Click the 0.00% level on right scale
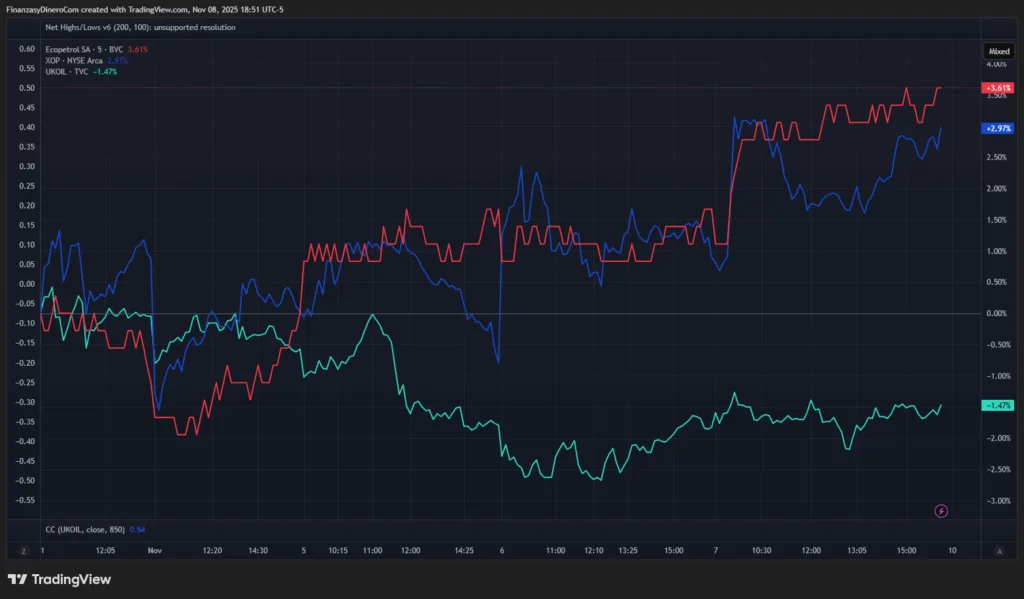Image resolution: width=1024 pixels, height=599 pixels. (997, 314)
